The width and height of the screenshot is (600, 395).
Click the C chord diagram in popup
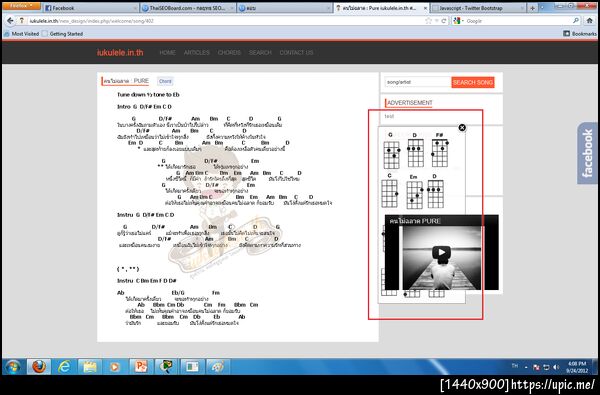390,191
